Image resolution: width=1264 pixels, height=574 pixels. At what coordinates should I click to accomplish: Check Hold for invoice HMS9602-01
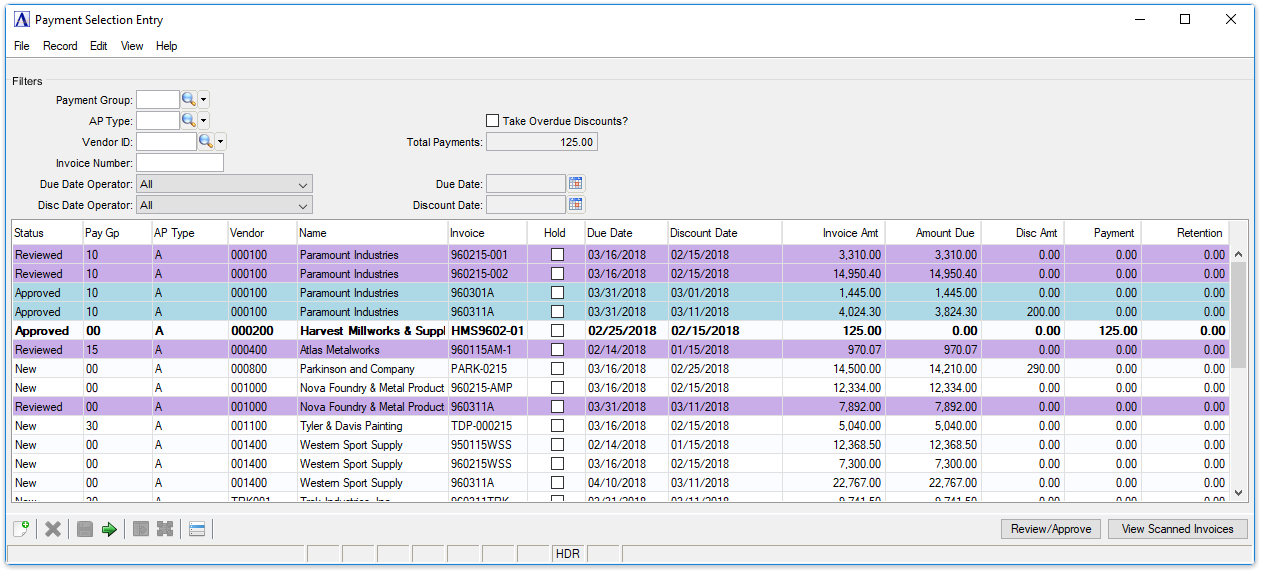tap(557, 331)
